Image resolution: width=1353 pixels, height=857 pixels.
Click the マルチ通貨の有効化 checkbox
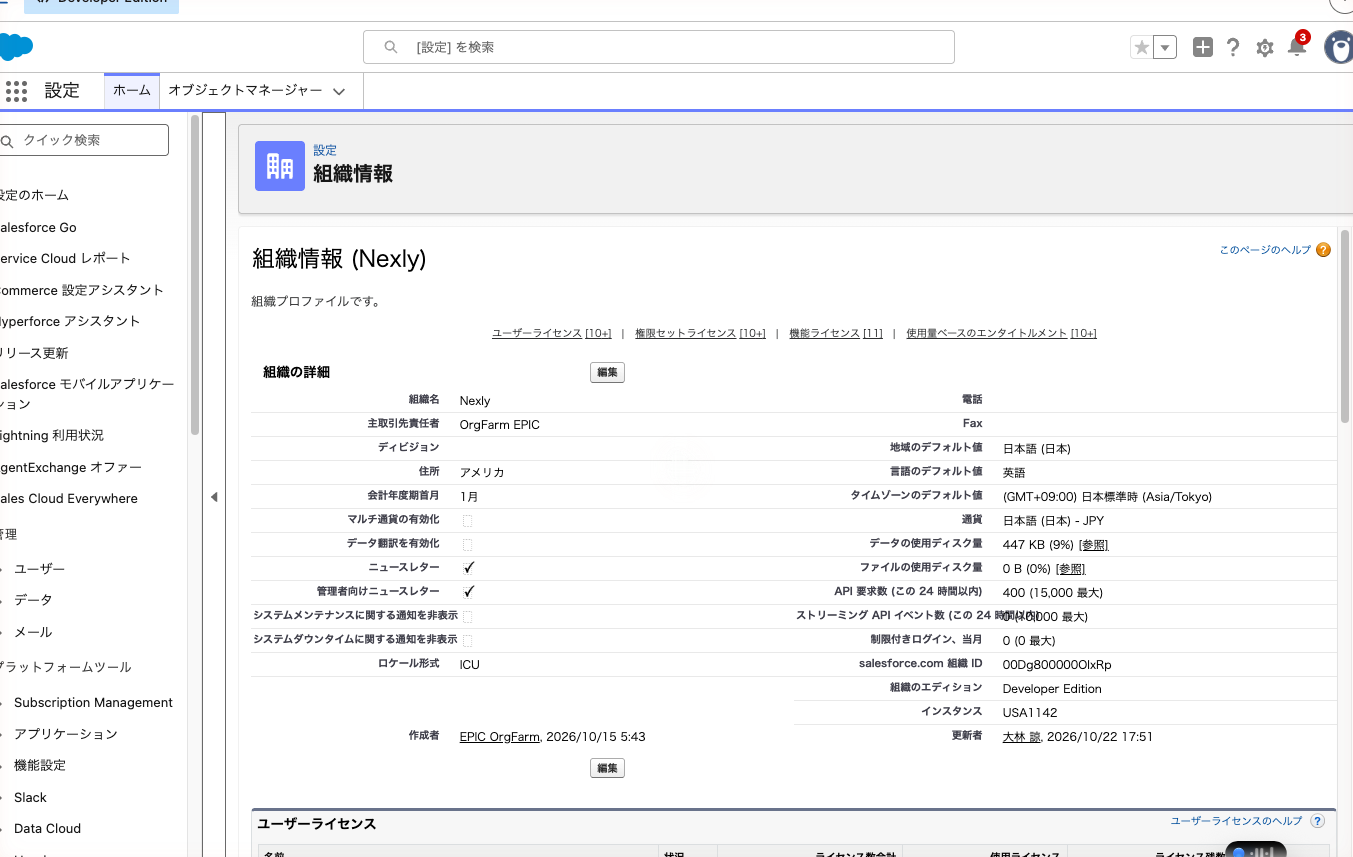tap(467, 520)
